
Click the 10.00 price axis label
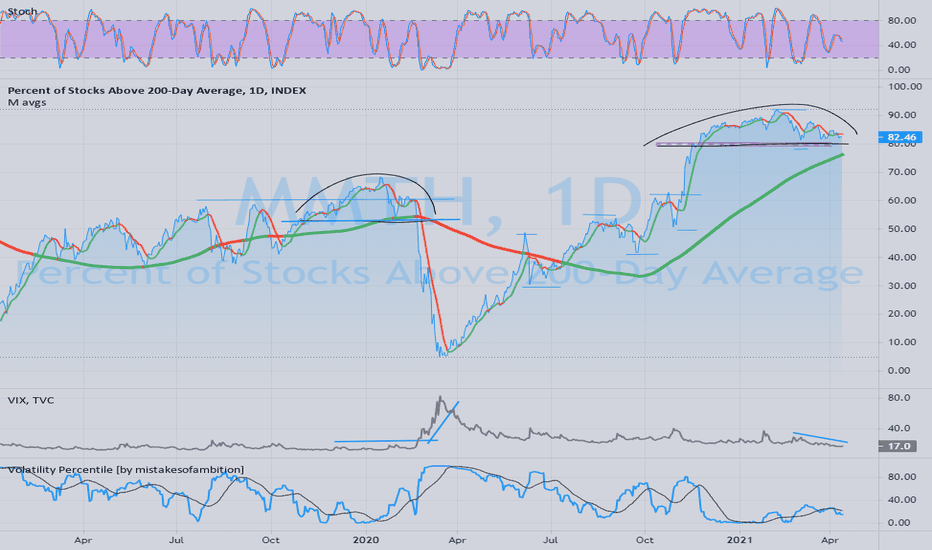pos(902,342)
